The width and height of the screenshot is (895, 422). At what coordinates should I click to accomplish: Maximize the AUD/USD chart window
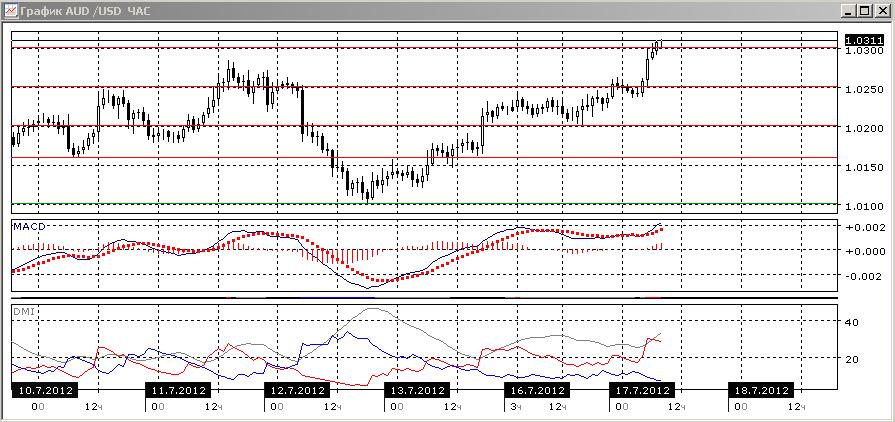pyautogui.click(x=865, y=10)
